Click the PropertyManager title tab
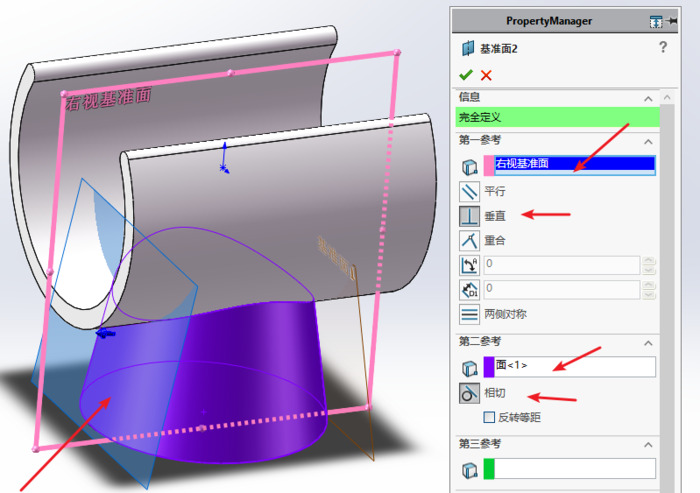The height and width of the screenshot is (493, 700). (549, 20)
